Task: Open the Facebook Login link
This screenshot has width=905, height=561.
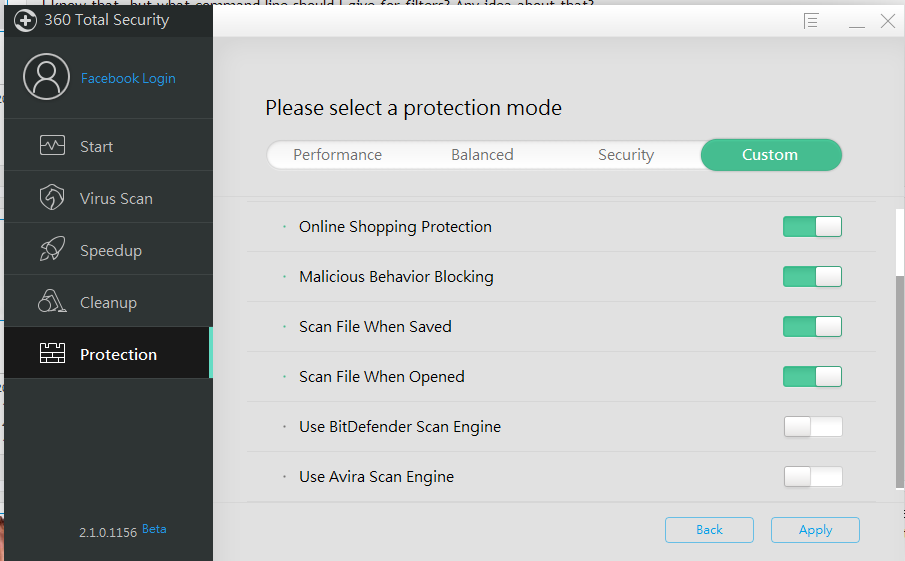Action: pos(128,78)
